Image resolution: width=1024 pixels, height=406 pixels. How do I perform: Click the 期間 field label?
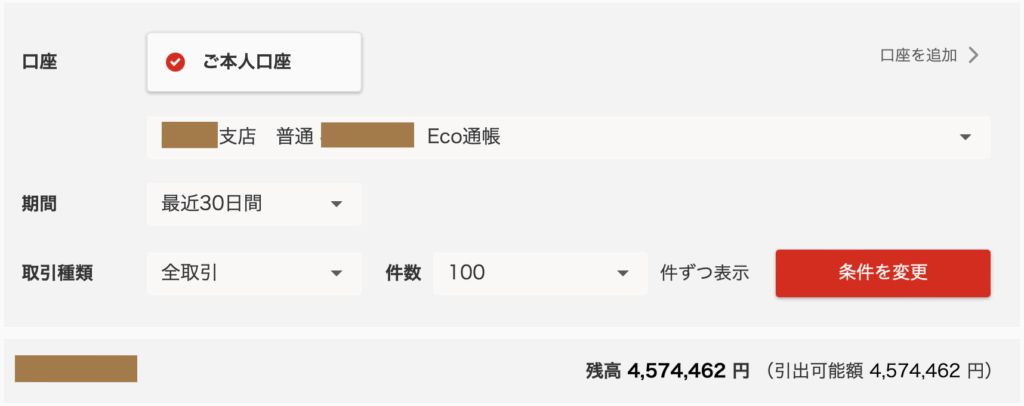point(39,204)
